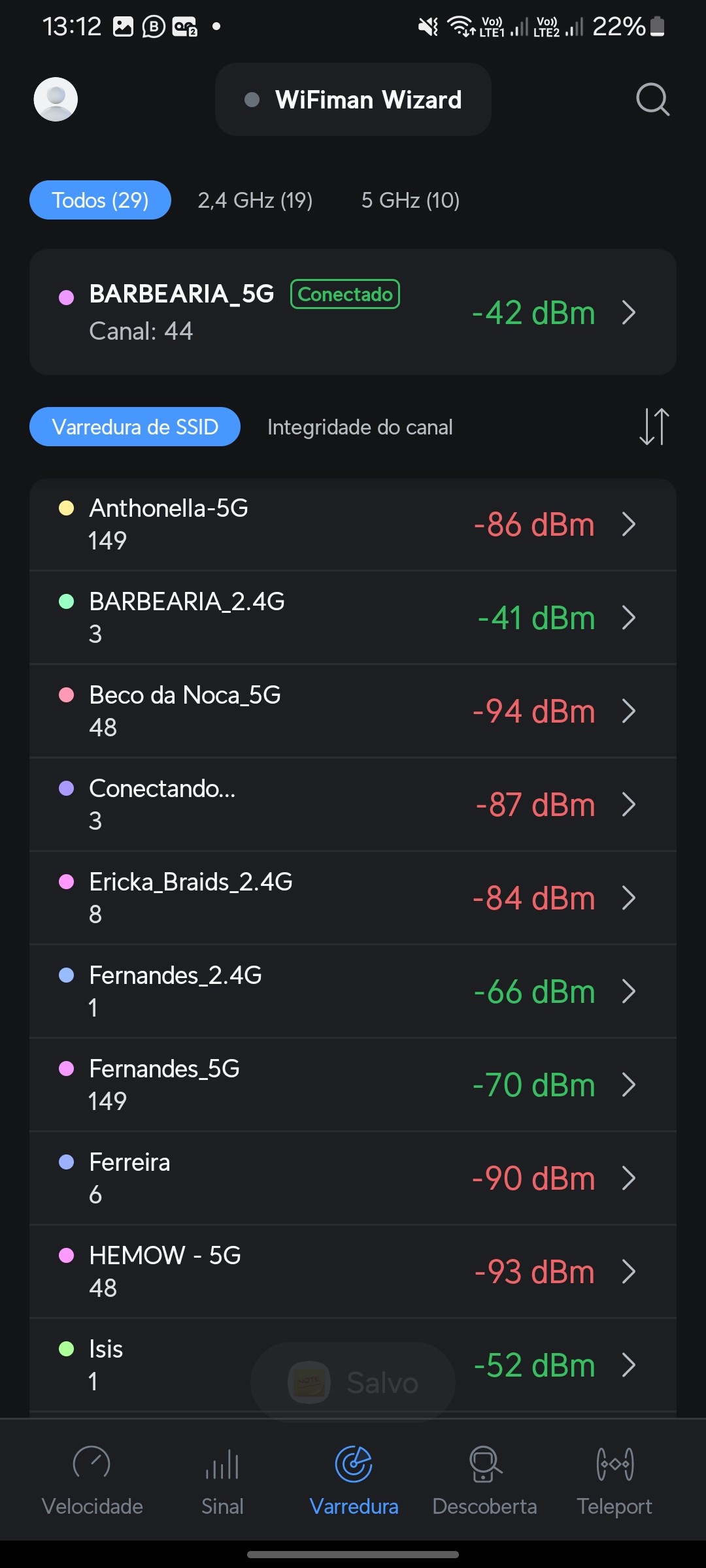Tap the pink dot beside Ericka_Braids_2.4G

click(x=66, y=882)
